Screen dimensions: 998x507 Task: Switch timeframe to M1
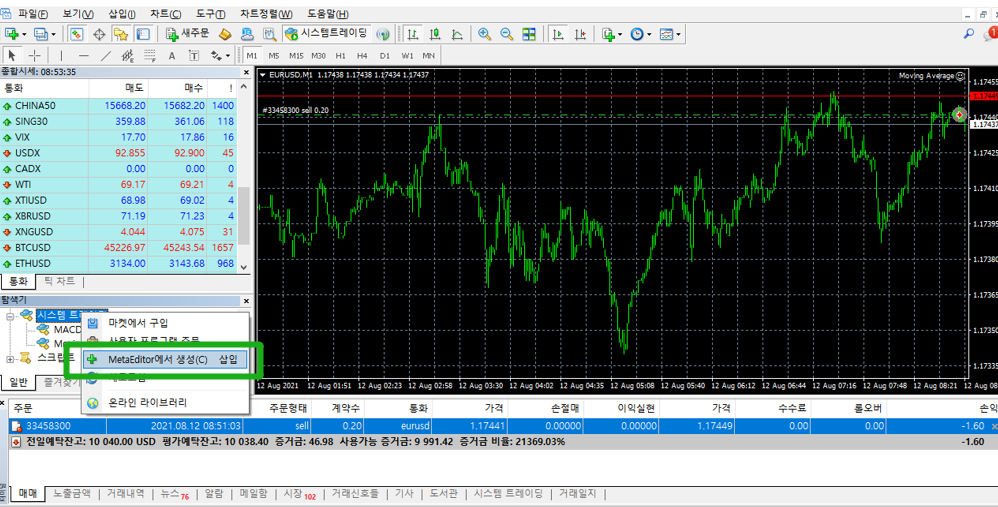(253, 55)
